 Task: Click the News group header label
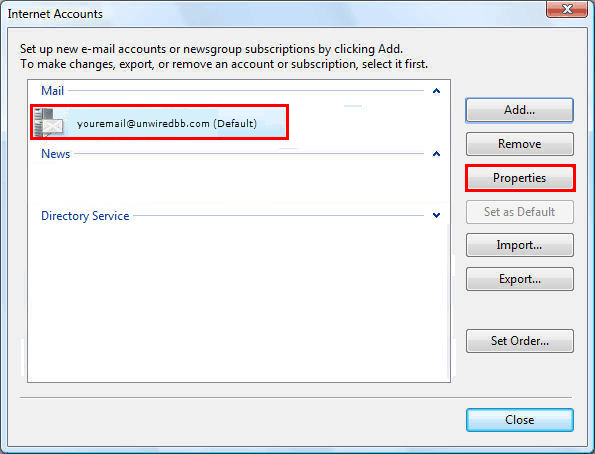point(55,154)
